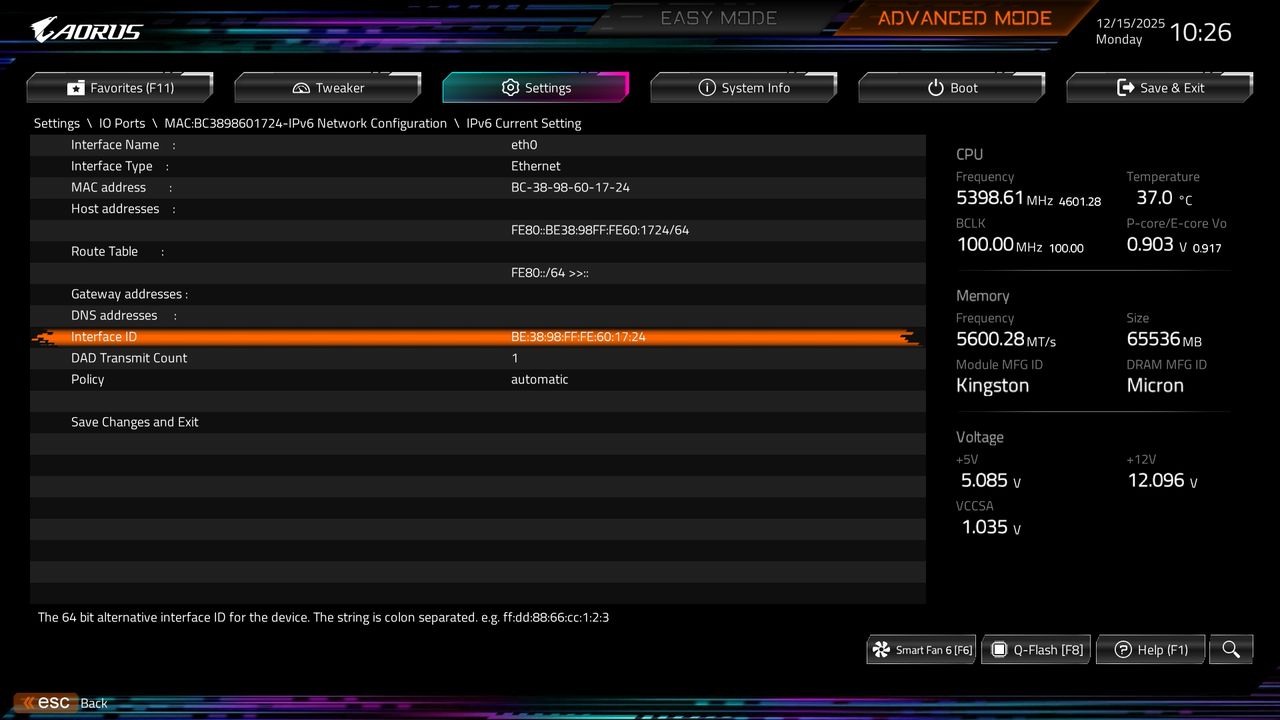Image resolution: width=1280 pixels, height=720 pixels.
Task: Open the Favorites (F11) tab
Action: pyautogui.click(x=120, y=88)
